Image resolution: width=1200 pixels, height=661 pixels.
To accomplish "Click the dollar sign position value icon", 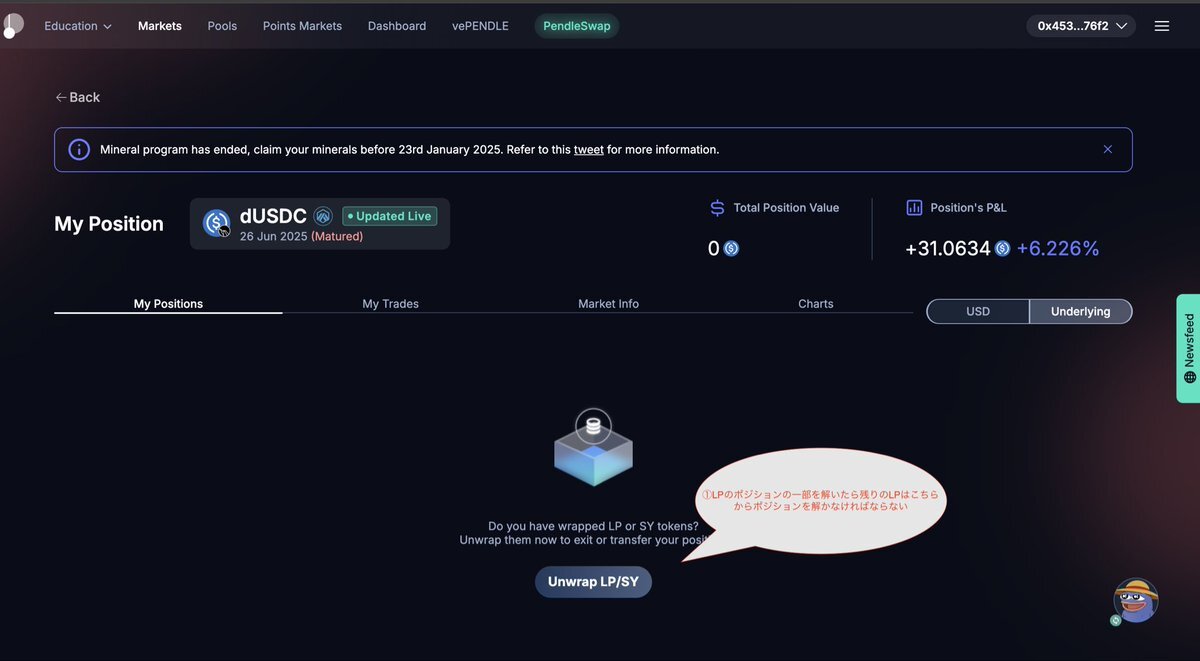I will 717,208.
